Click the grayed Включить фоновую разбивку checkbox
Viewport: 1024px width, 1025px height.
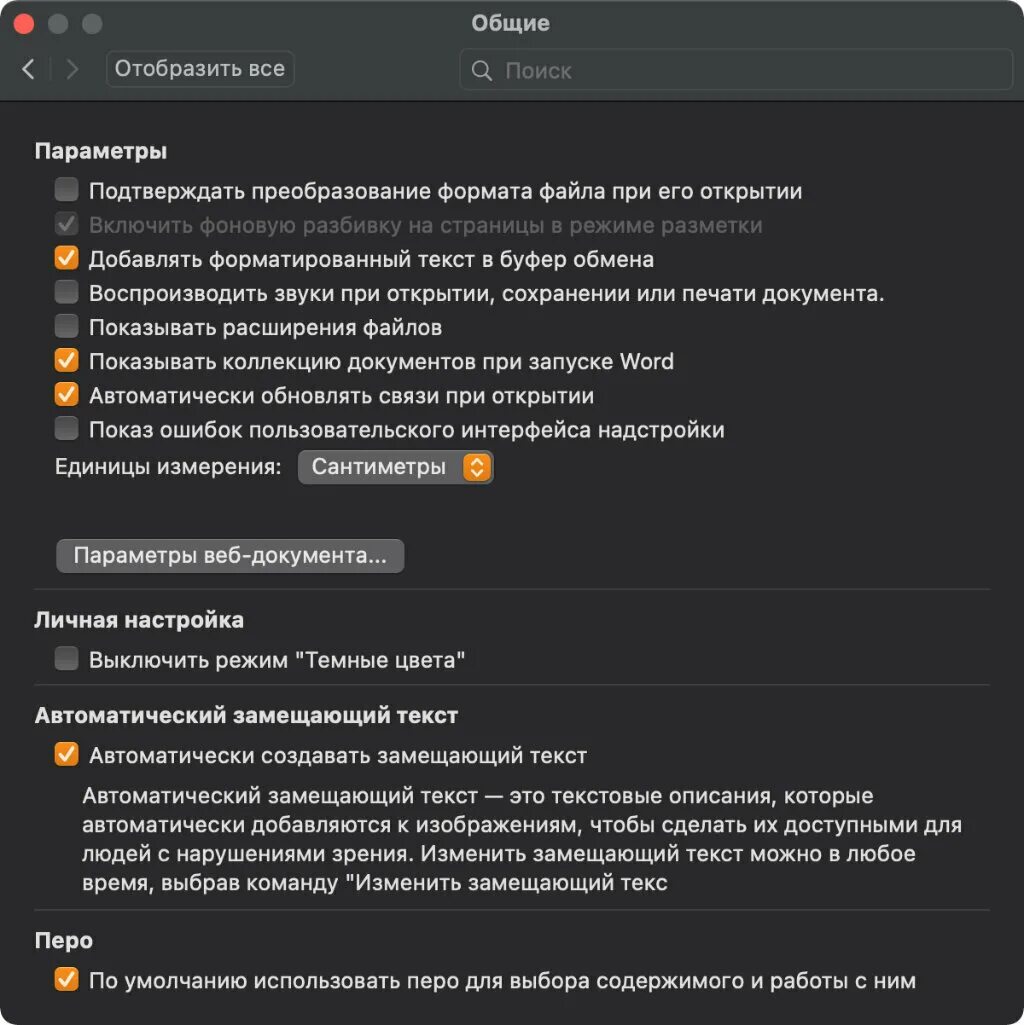pyautogui.click(x=67, y=224)
